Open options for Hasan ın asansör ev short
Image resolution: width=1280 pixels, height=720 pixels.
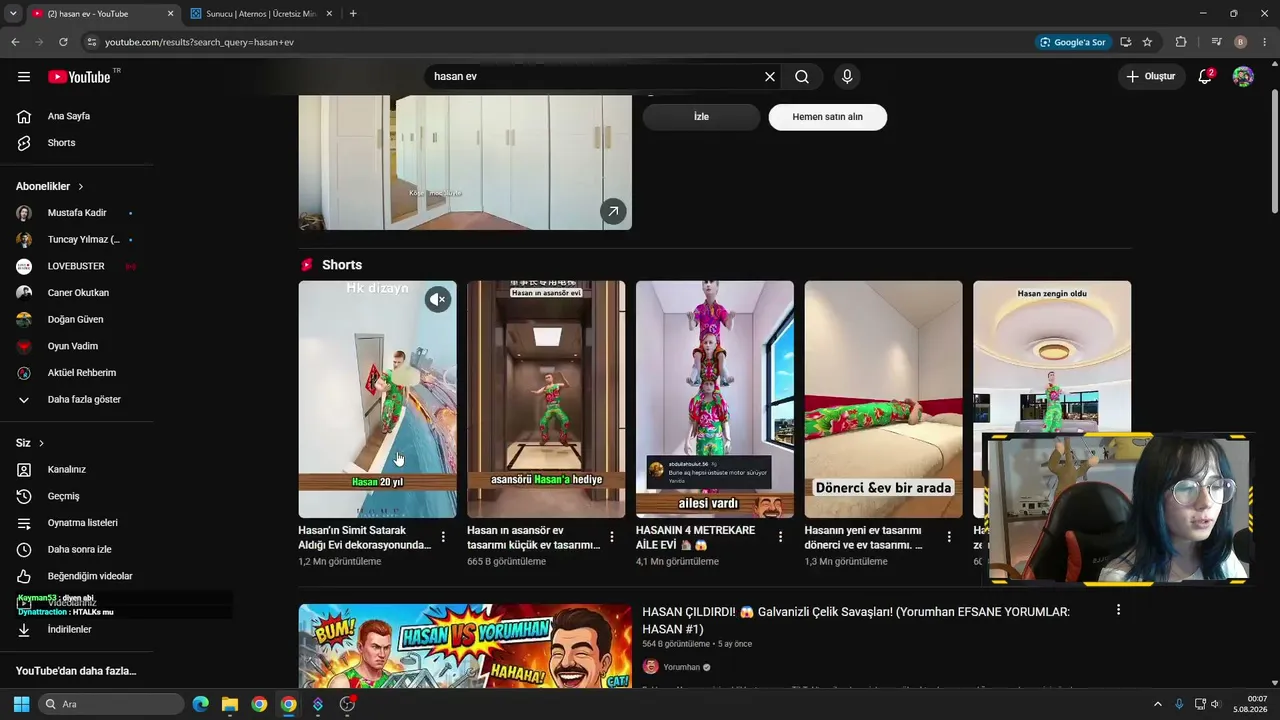[612, 537]
